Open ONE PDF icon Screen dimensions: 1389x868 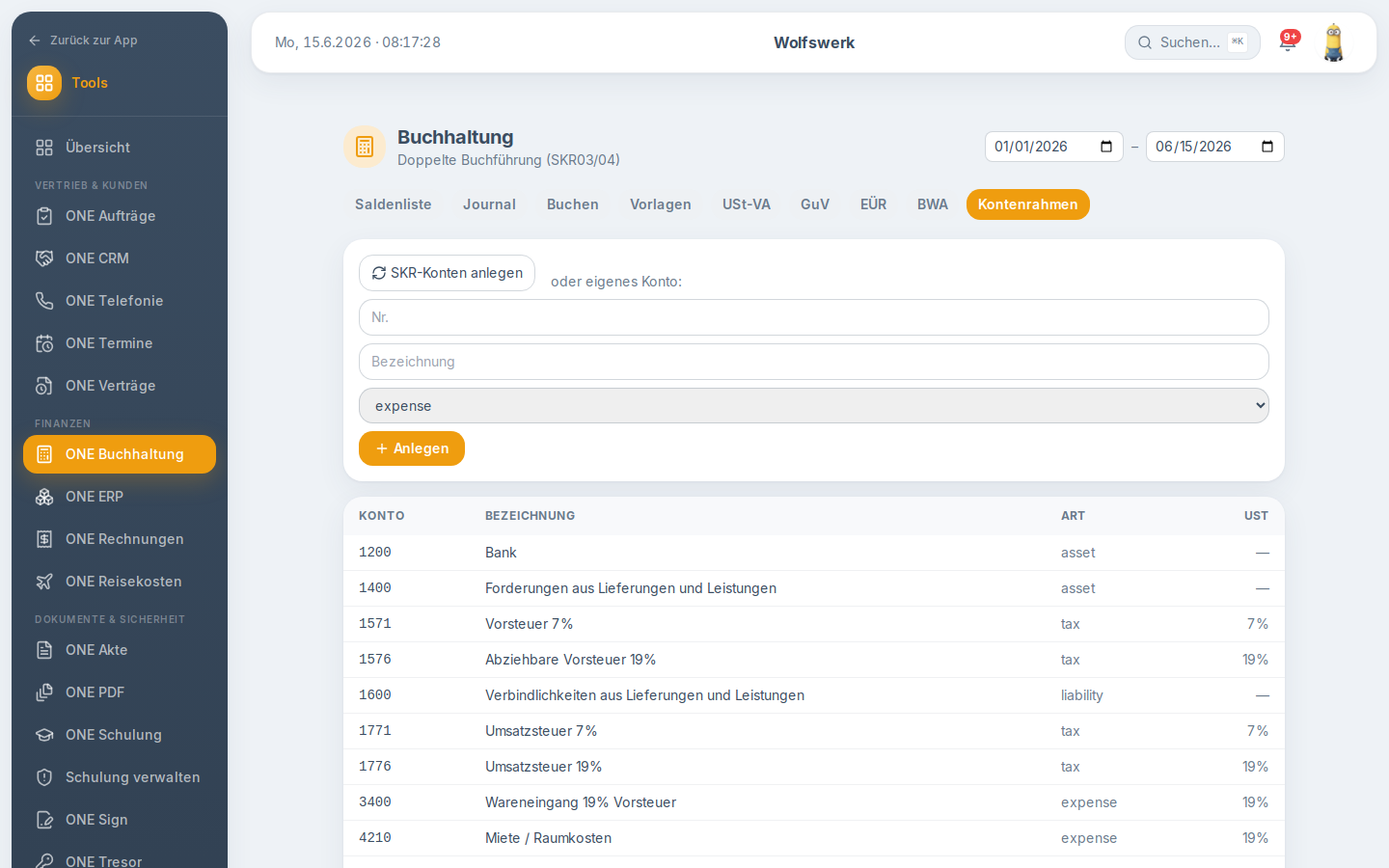coord(44,692)
